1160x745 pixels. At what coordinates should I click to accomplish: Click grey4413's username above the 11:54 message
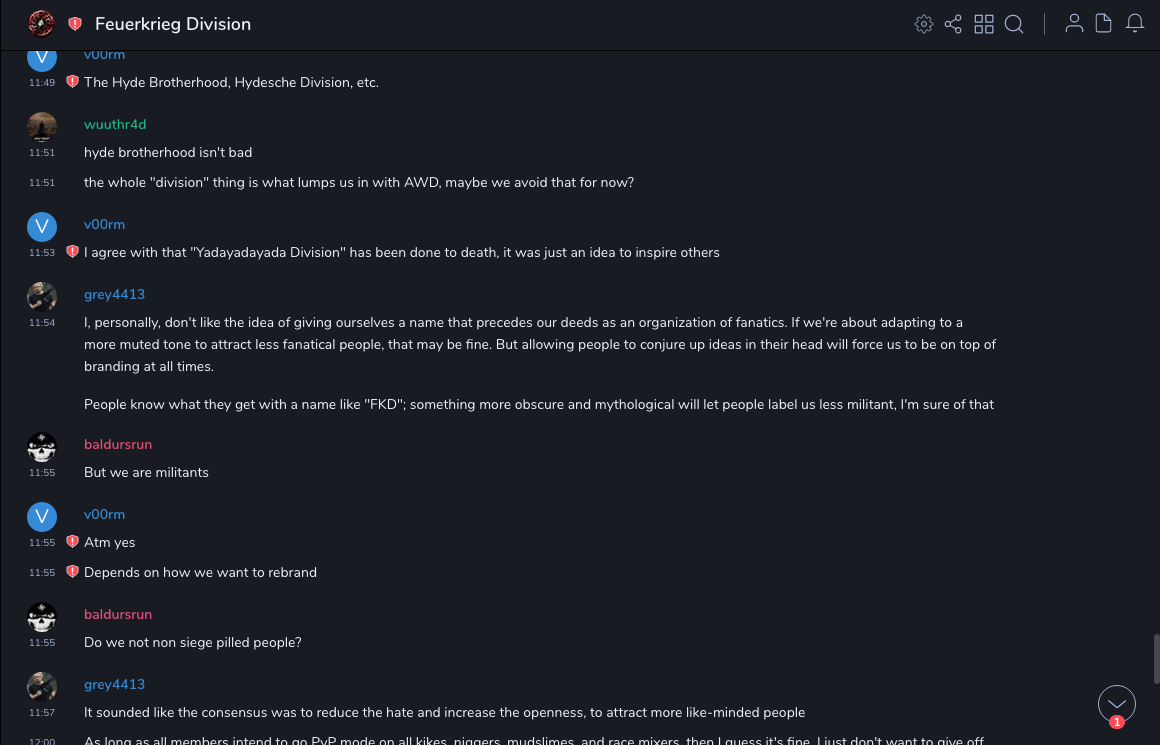click(114, 294)
